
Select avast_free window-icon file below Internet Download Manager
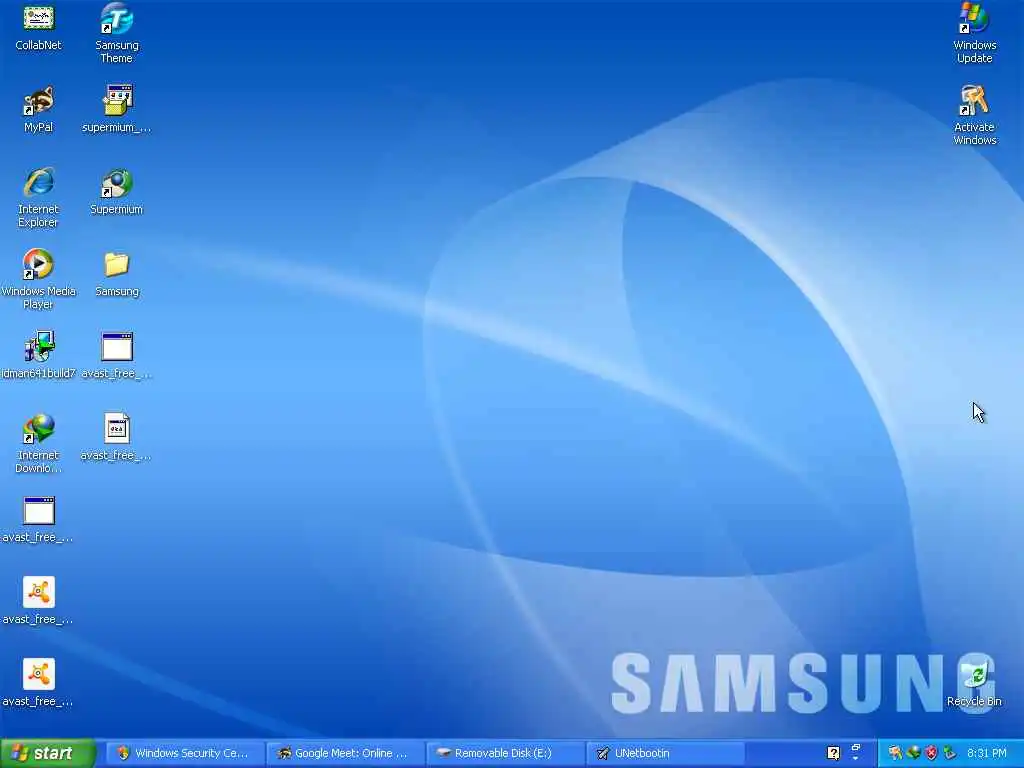tap(39, 519)
